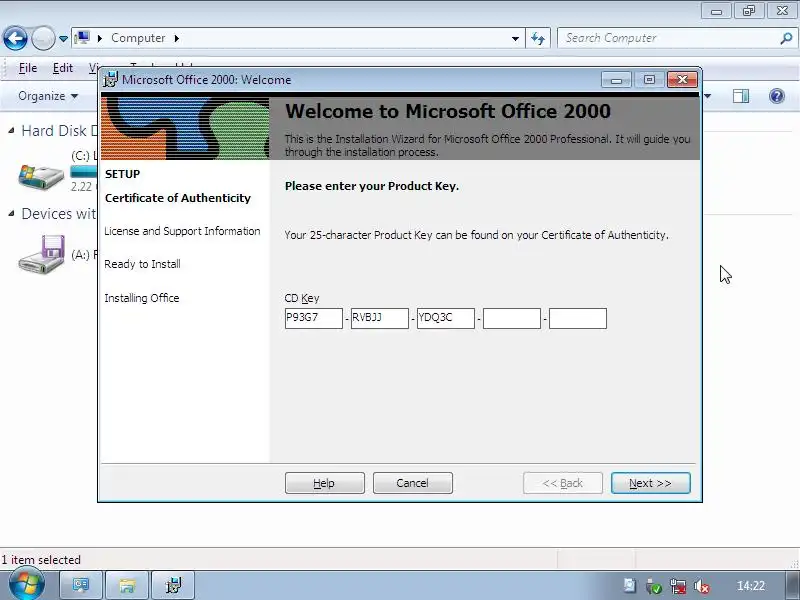The height and width of the screenshot is (600, 800).
Task: Click the Refresh button beside address bar
Action: coord(538,38)
